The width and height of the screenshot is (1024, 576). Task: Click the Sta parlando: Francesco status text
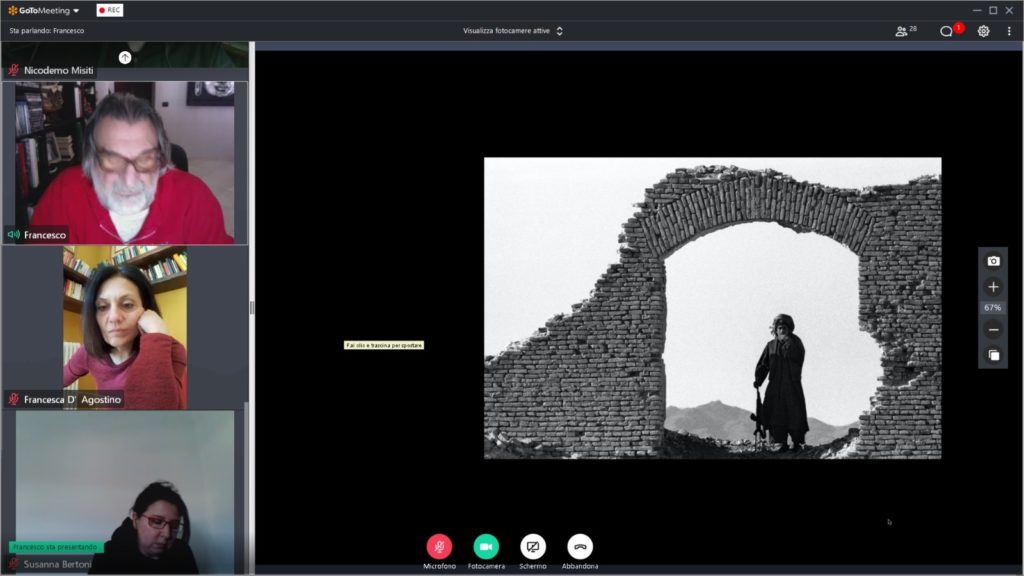[46, 31]
